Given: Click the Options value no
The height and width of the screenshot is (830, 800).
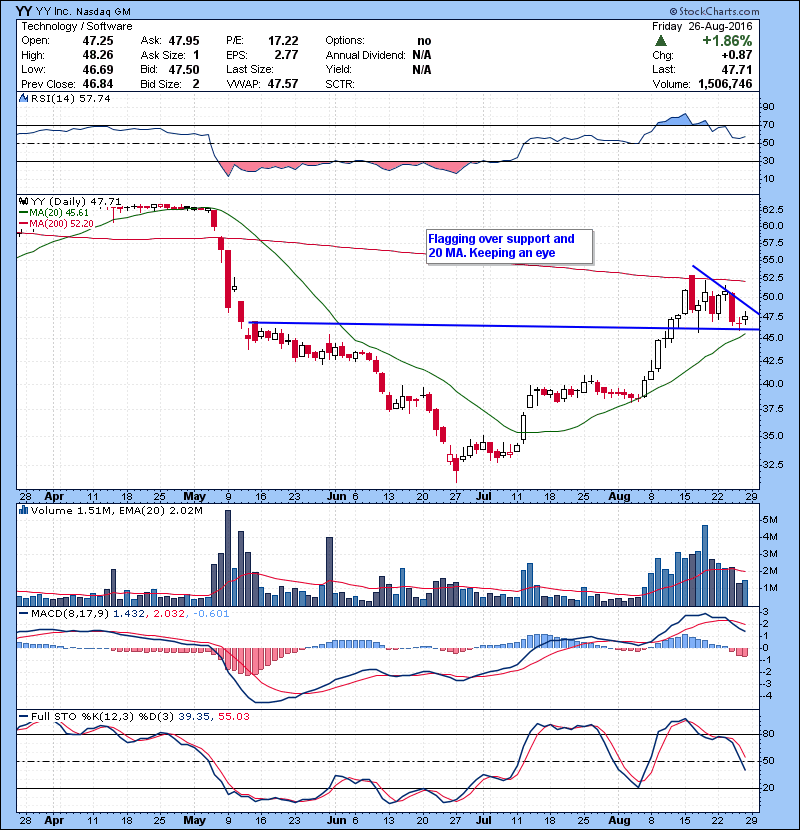Looking at the screenshot, I should [x=424, y=41].
